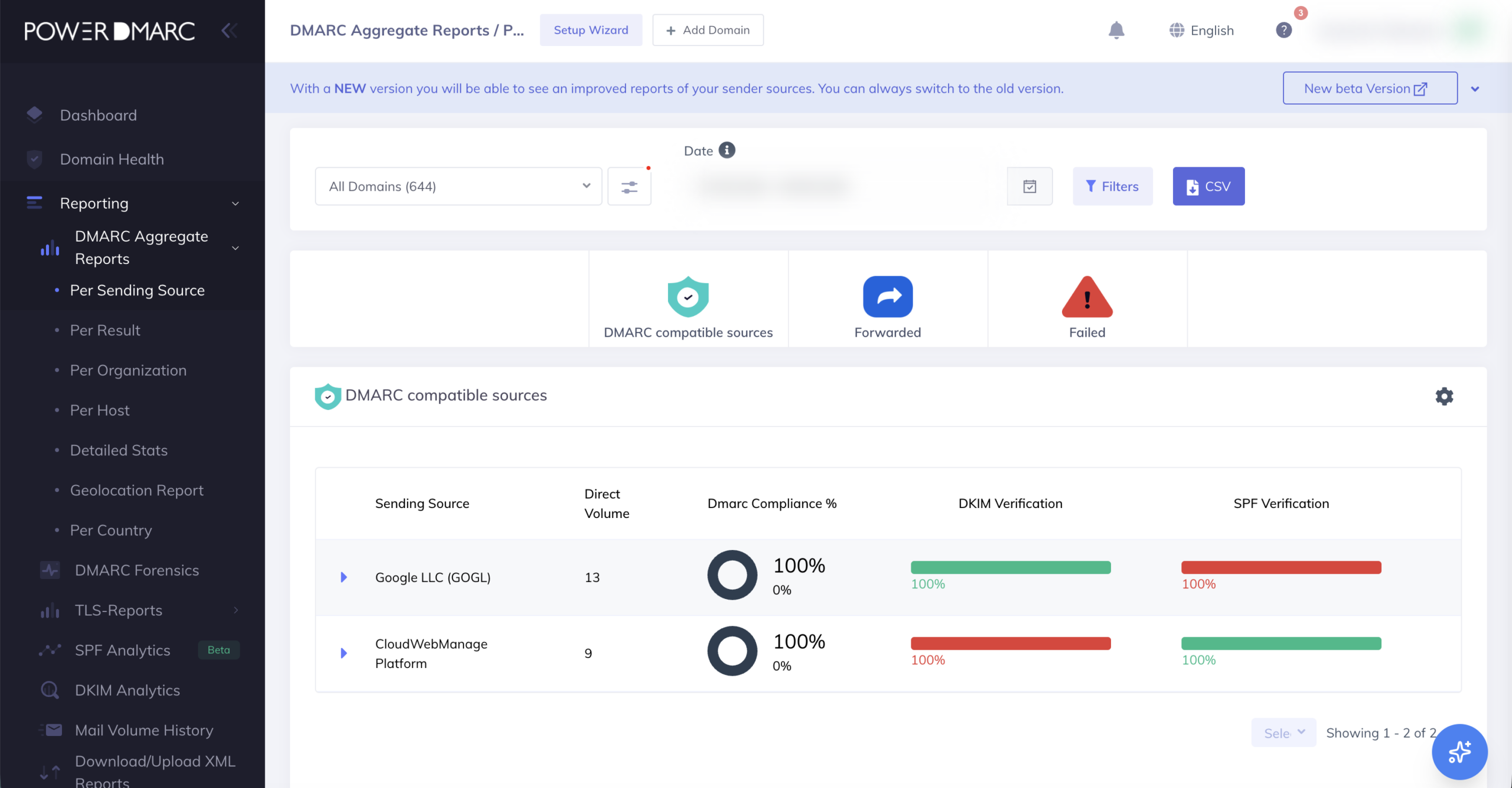
Task: Click the shield icon in the section heading
Action: point(328,396)
